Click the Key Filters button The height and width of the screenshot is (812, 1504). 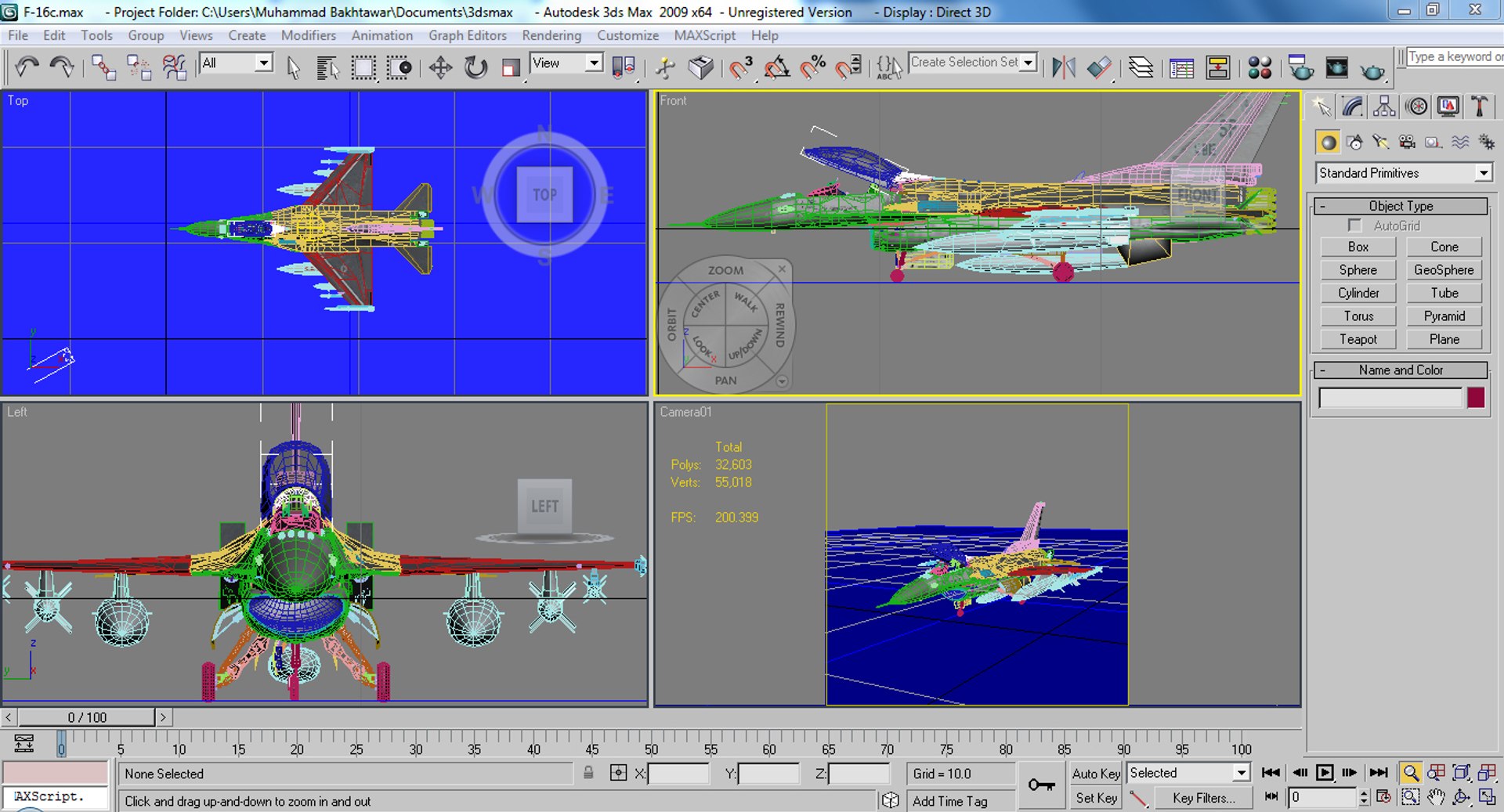point(1203,798)
